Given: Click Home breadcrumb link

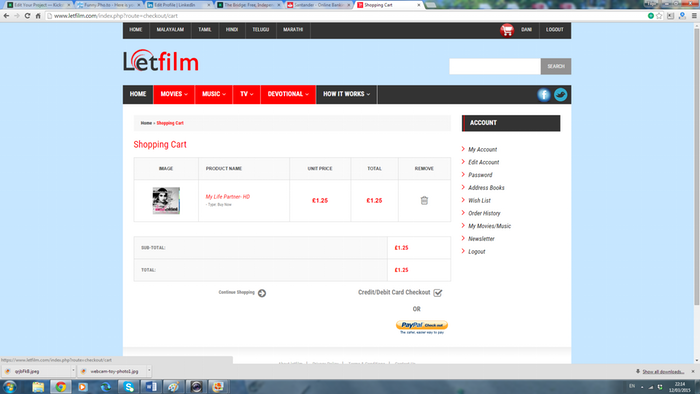Looking at the screenshot, I should pyautogui.click(x=146, y=123).
